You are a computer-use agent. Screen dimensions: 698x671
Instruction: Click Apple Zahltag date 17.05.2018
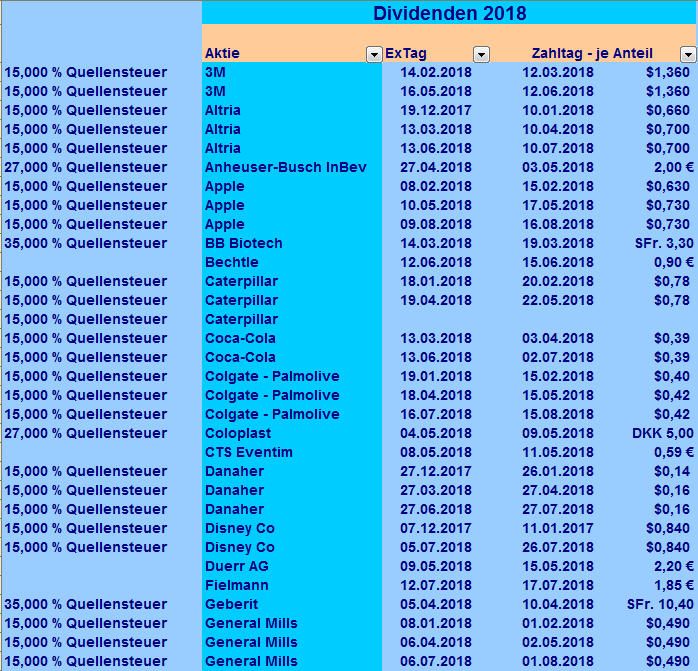pos(558,205)
